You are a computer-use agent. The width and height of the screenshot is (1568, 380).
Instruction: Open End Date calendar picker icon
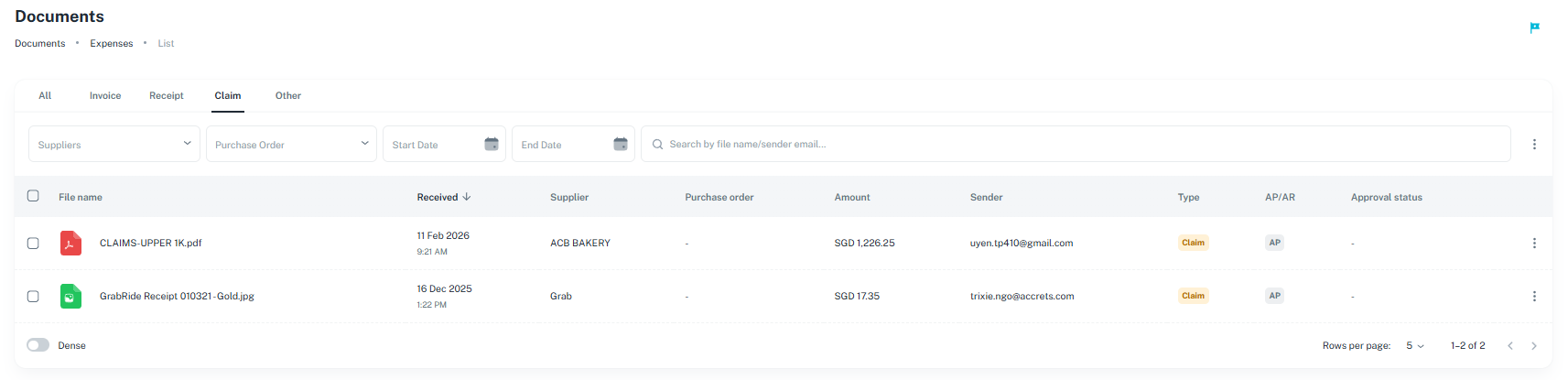tap(621, 144)
